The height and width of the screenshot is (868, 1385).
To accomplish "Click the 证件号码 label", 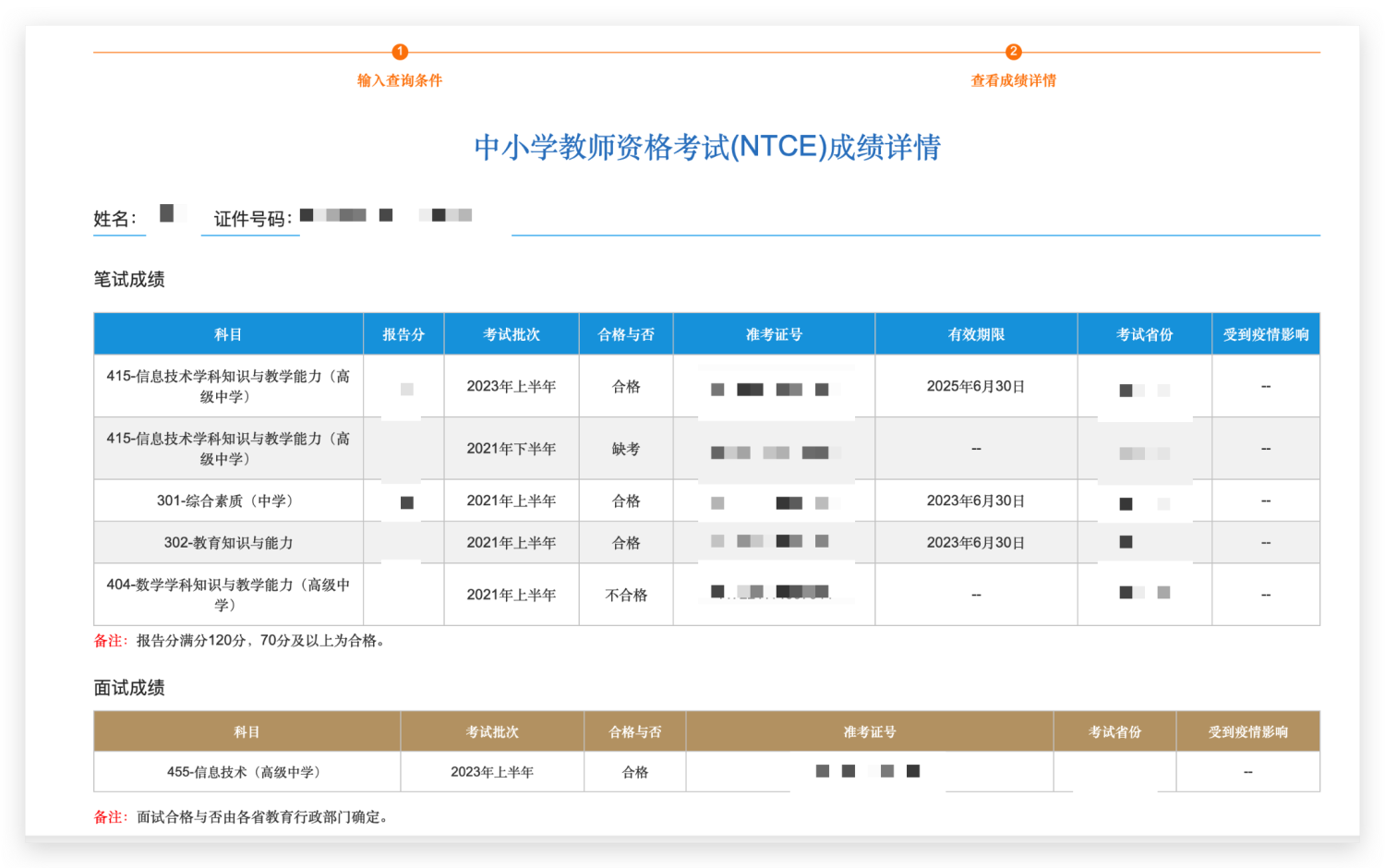I will [x=253, y=219].
